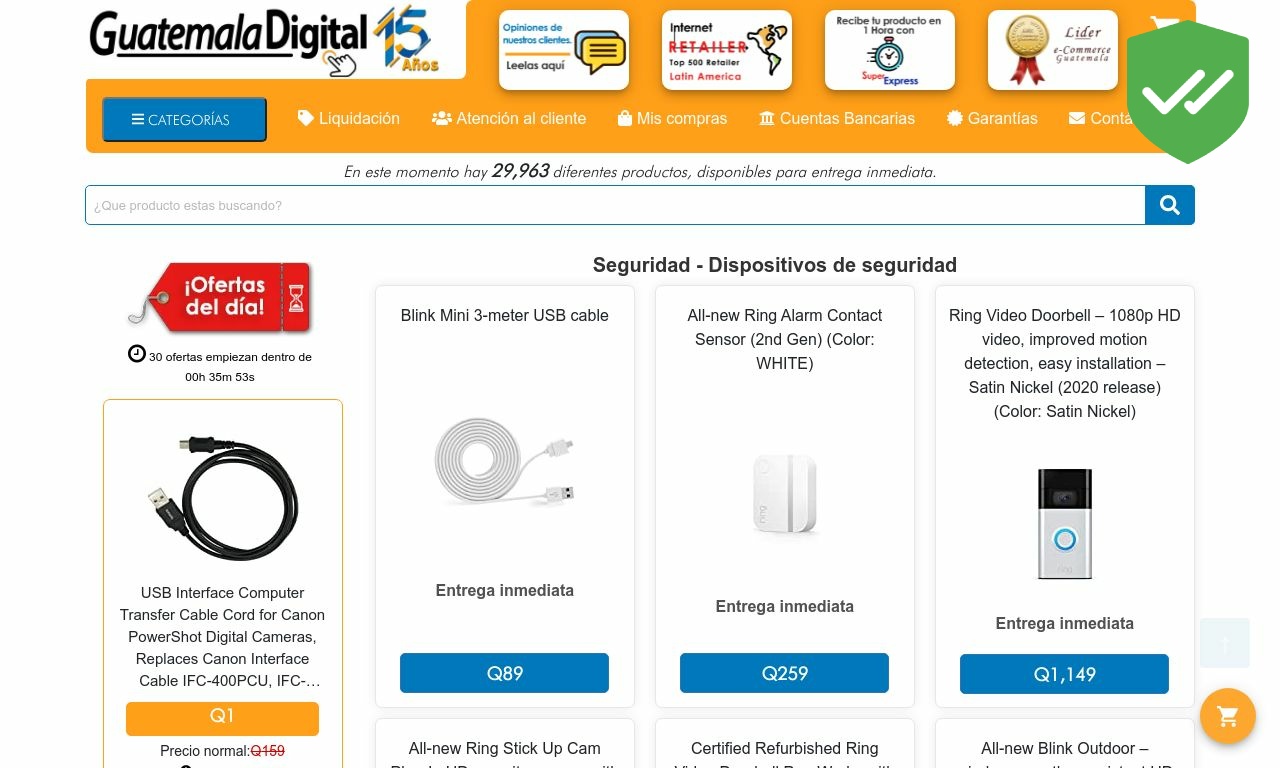Click the green security shield check icon

pyautogui.click(x=1188, y=92)
